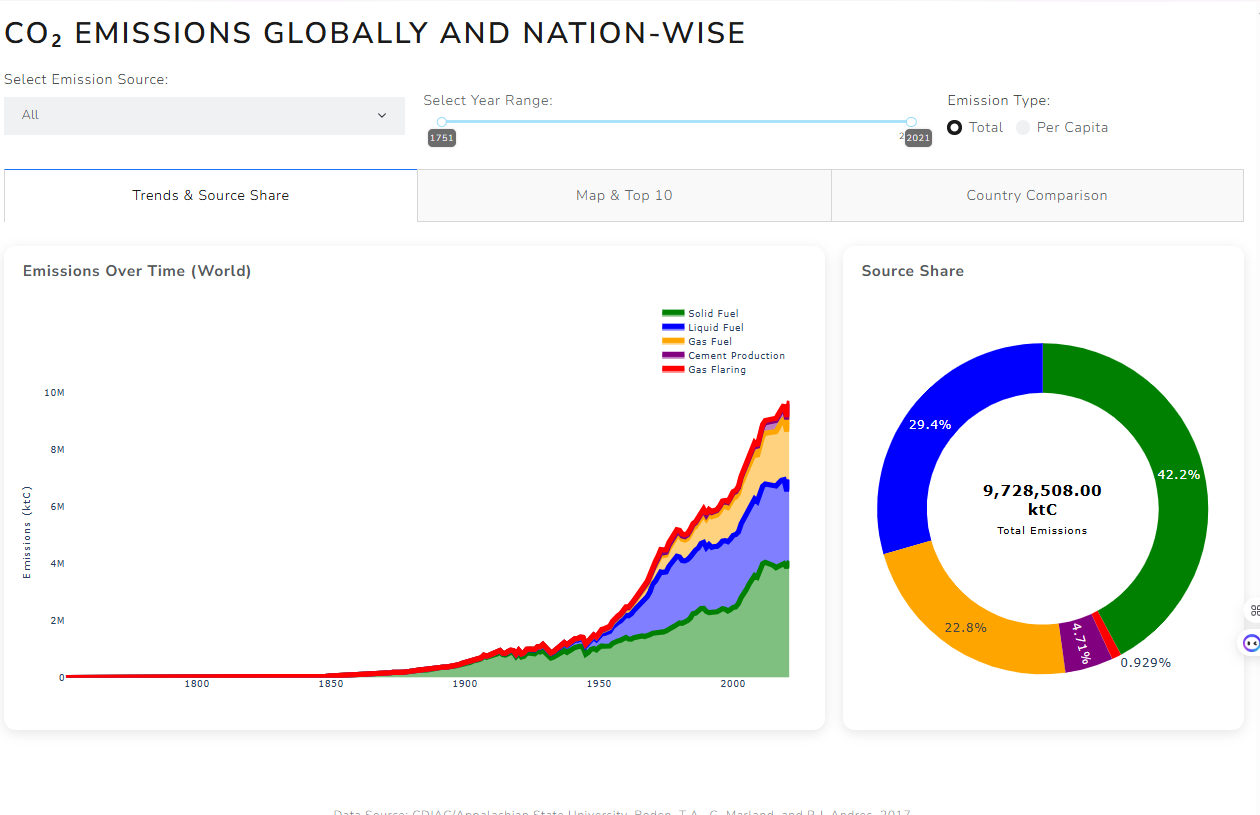Select the Trends & Source Share tab
This screenshot has height=815, width=1260.
(211, 195)
